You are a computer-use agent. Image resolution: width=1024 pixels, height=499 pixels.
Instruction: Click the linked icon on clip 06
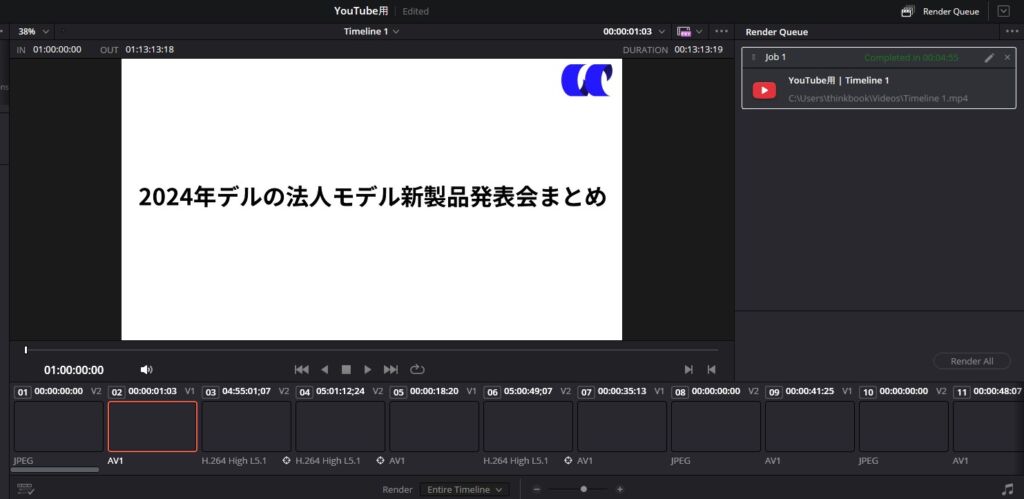point(568,460)
